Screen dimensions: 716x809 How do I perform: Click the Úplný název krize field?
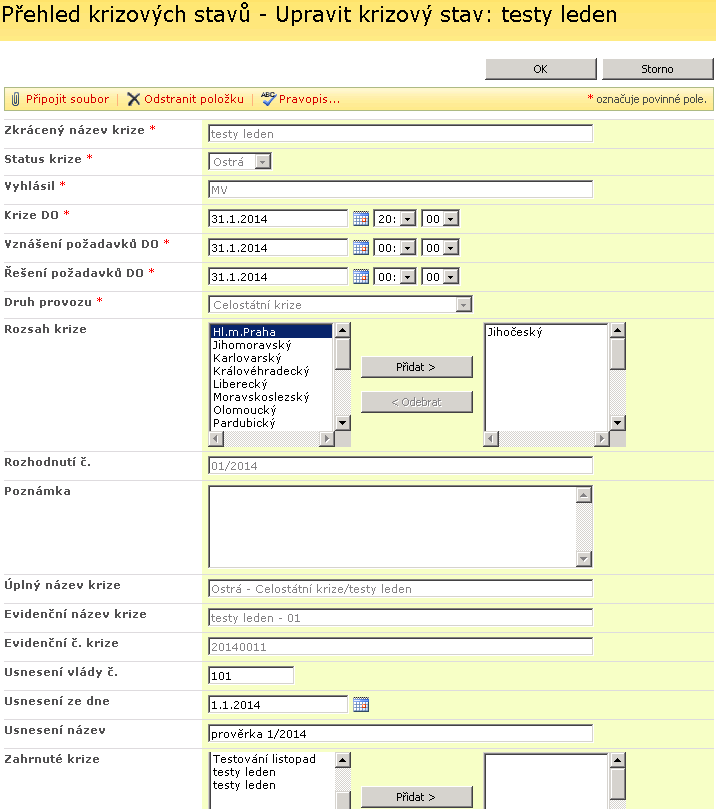(x=401, y=588)
